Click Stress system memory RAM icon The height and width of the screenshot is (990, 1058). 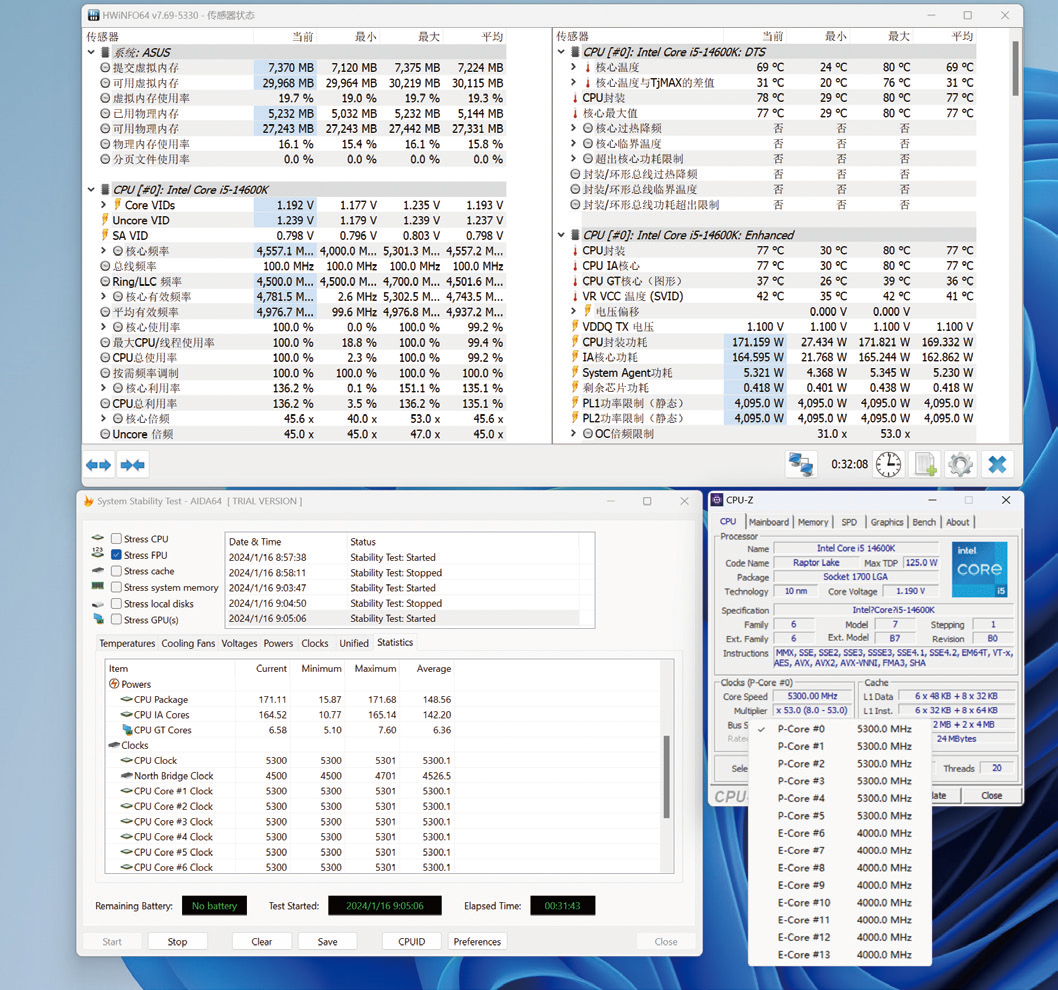(x=98, y=586)
